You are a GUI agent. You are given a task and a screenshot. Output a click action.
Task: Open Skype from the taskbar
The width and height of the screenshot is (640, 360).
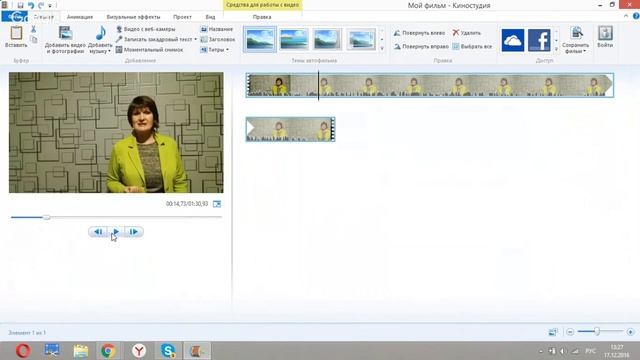point(168,351)
